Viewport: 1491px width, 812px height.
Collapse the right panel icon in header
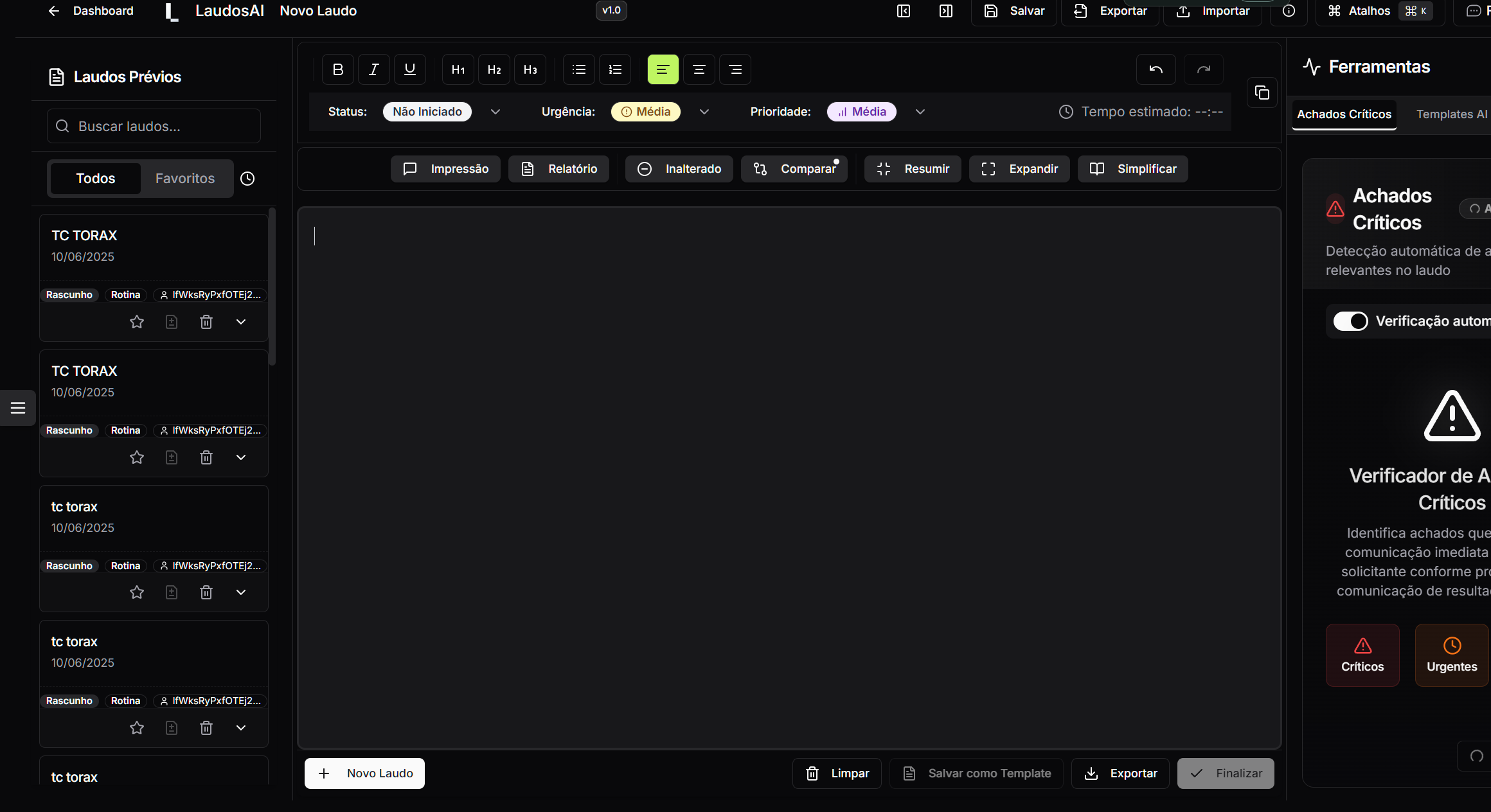[946, 11]
